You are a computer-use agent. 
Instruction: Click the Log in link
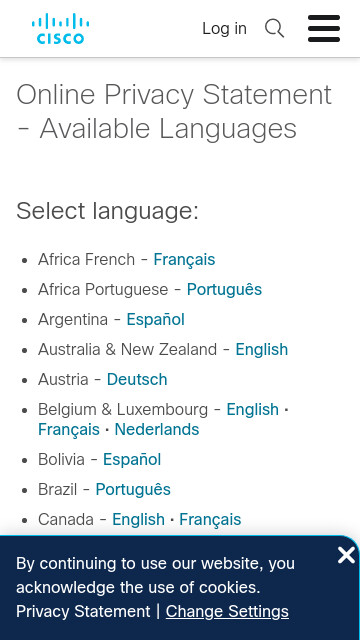point(224,29)
